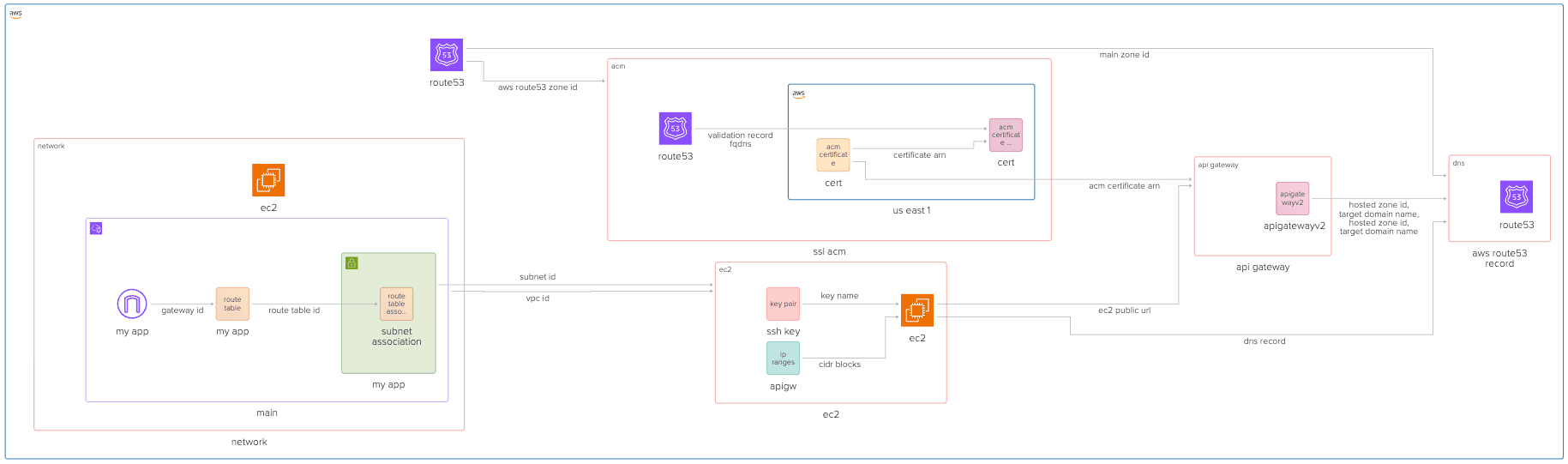Click the aws logo in the top-left corner

click(x=15, y=15)
